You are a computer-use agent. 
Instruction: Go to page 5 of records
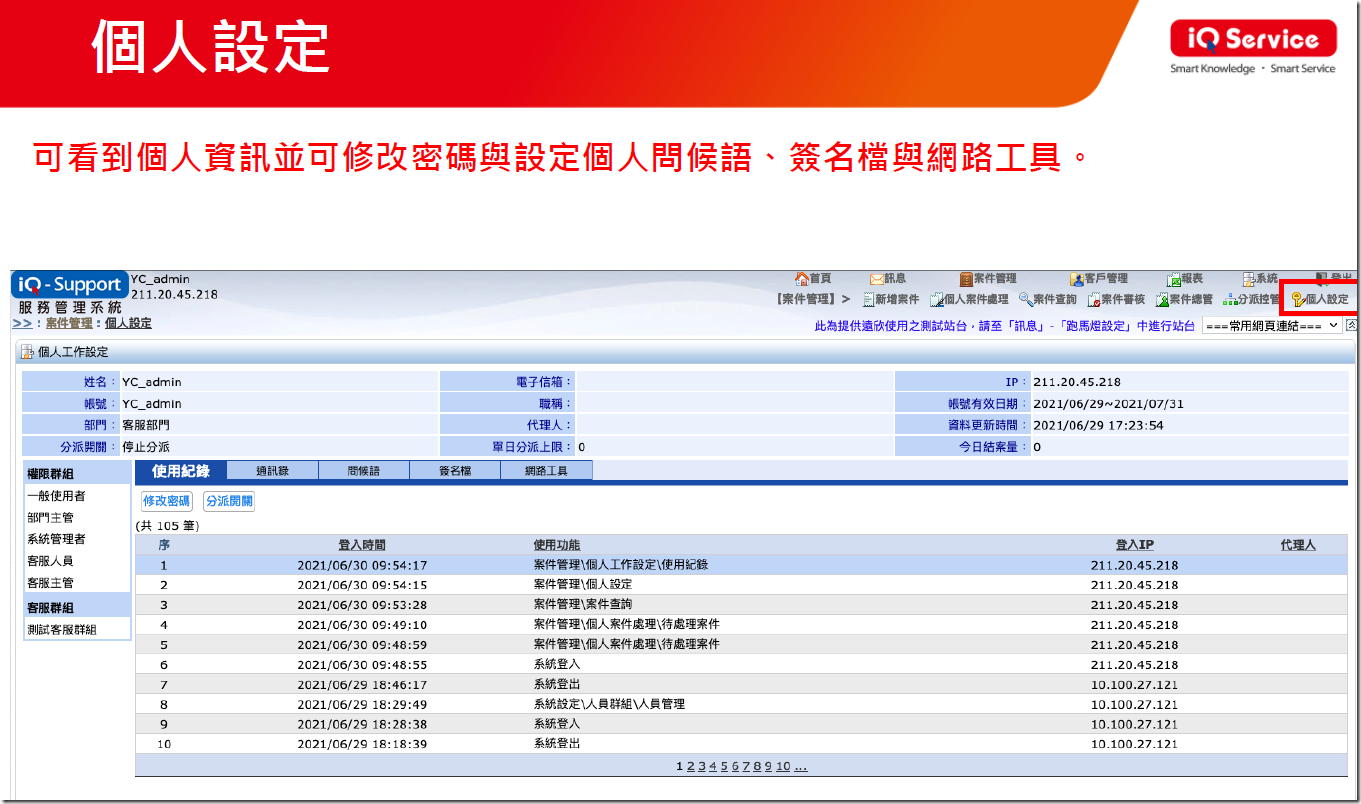[x=724, y=766]
